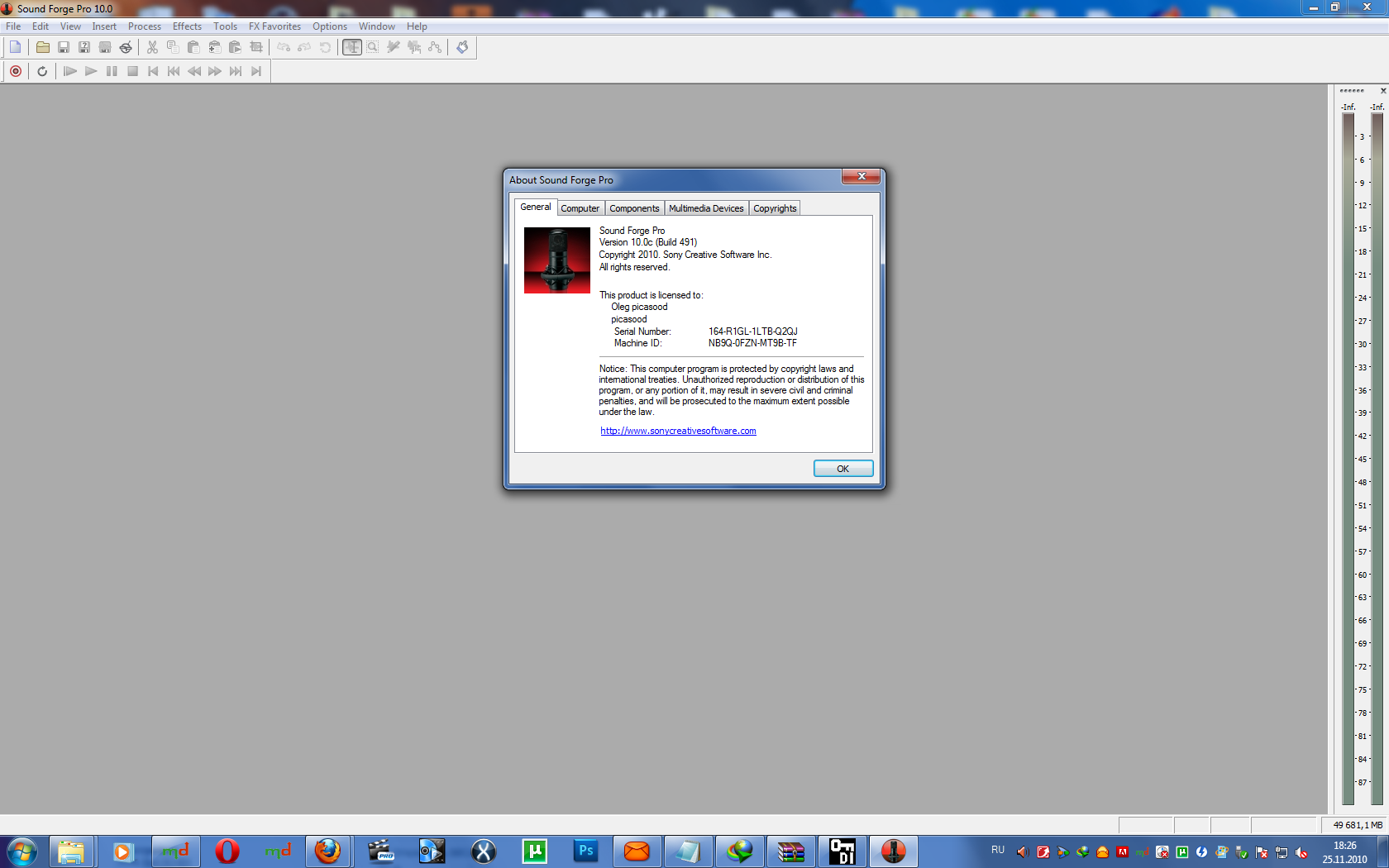
Task: Select the Envelope tool icon
Action: click(x=435, y=47)
